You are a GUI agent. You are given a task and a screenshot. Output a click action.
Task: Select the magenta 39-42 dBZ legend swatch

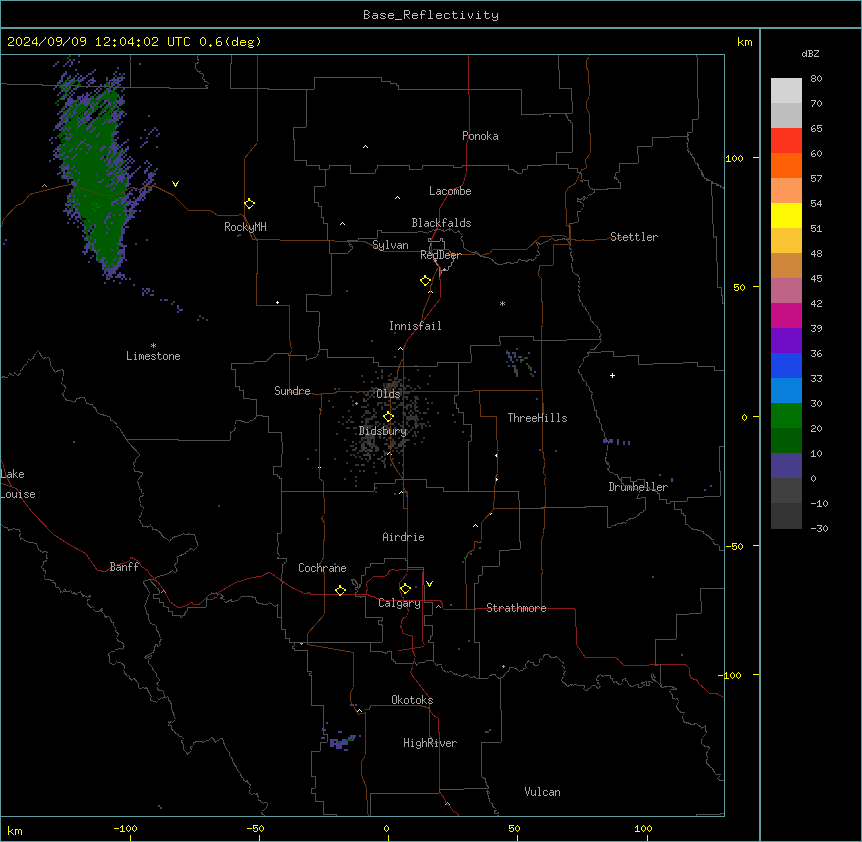click(x=786, y=315)
